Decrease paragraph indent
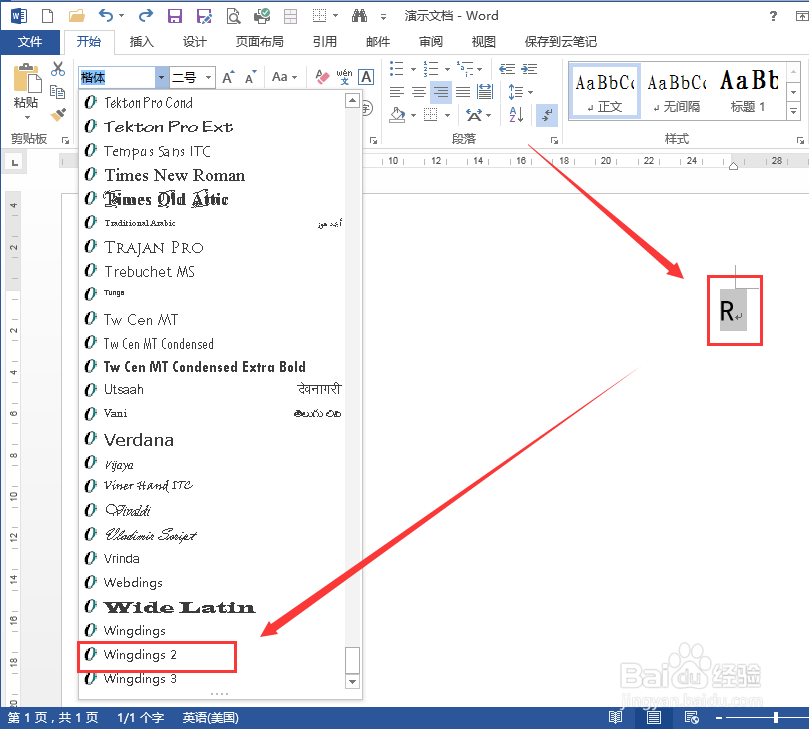The width and height of the screenshot is (809, 729). coord(507,69)
